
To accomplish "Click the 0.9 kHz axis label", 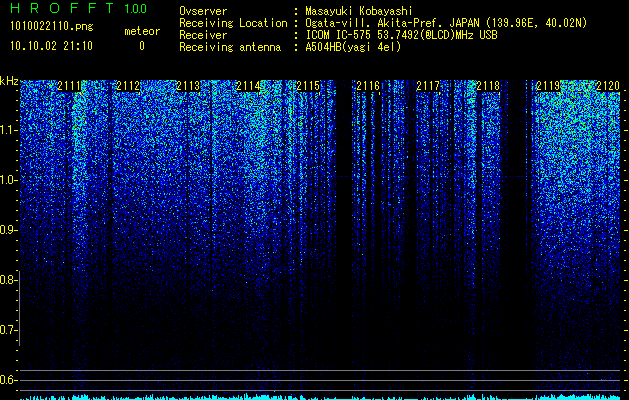I will pos(8,230).
